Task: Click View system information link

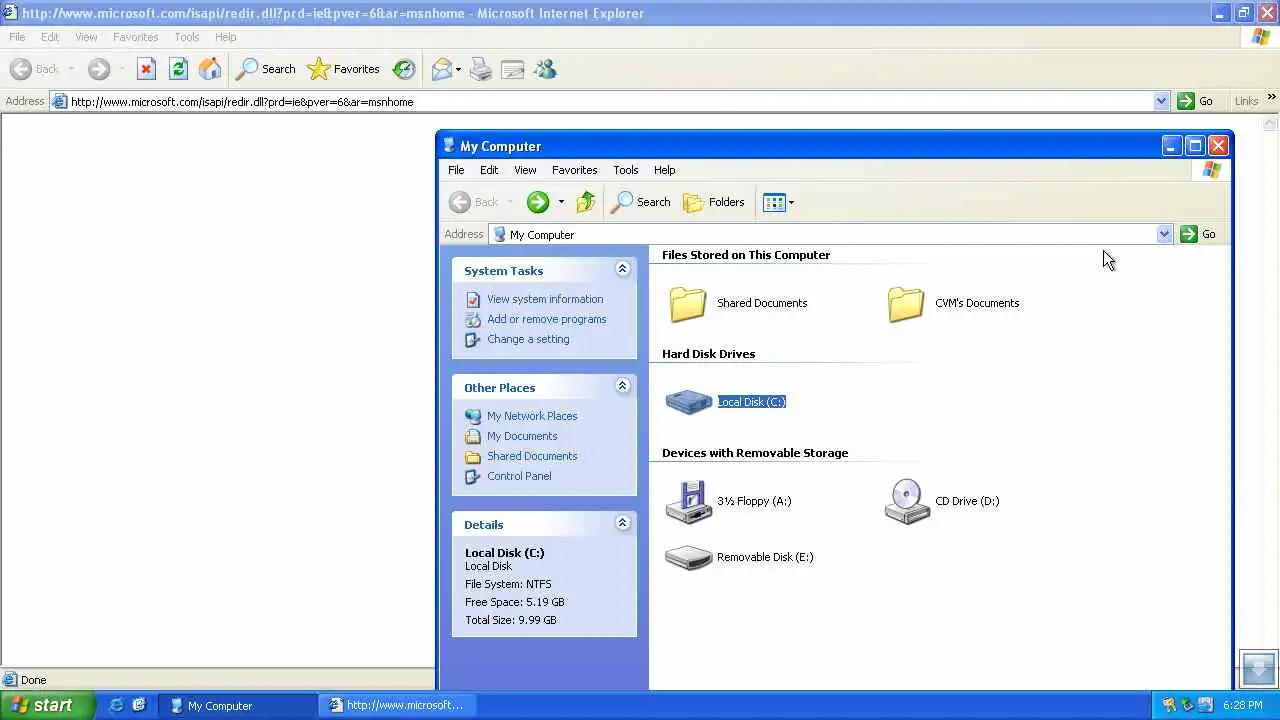Action: coord(545,299)
